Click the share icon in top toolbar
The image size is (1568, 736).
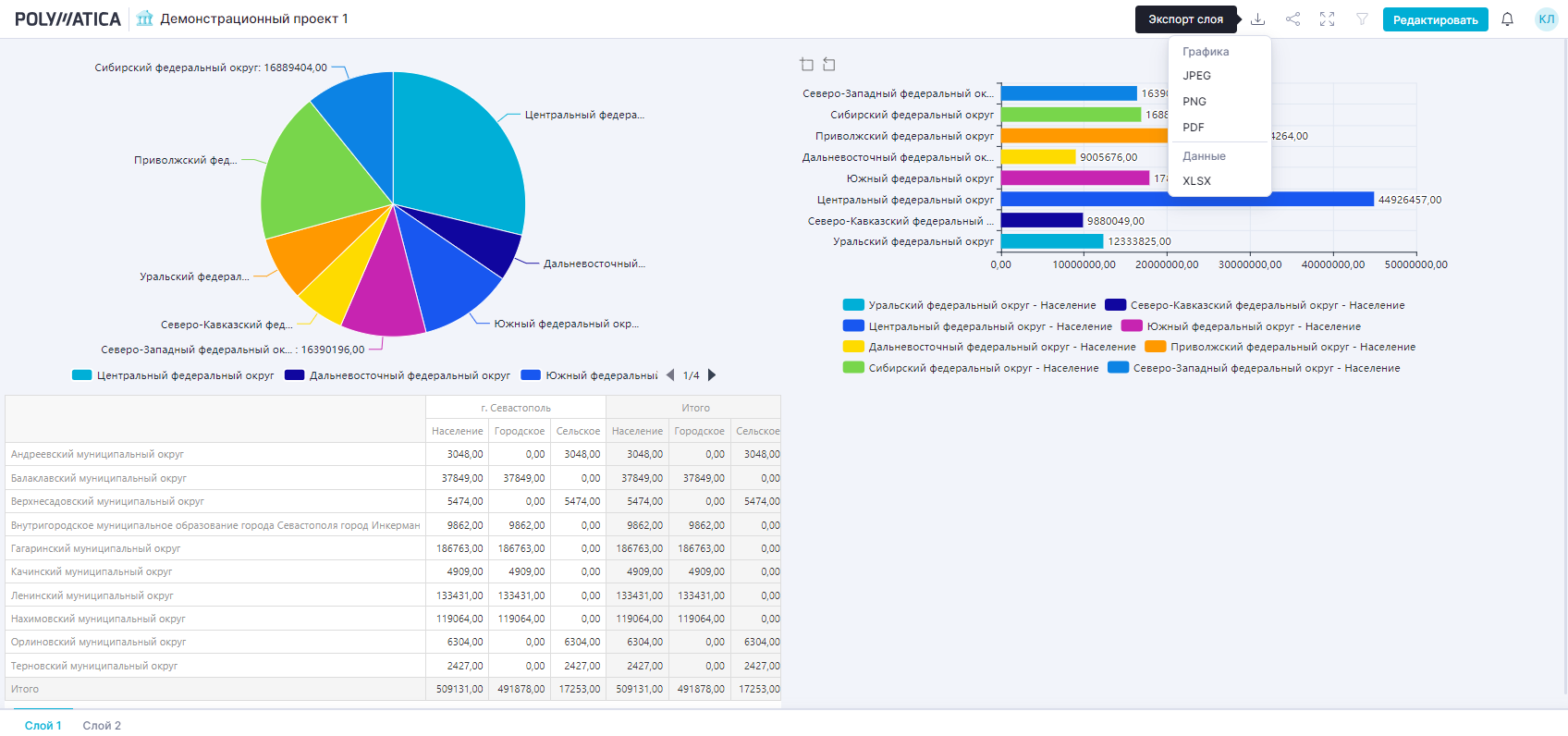[x=1292, y=19]
